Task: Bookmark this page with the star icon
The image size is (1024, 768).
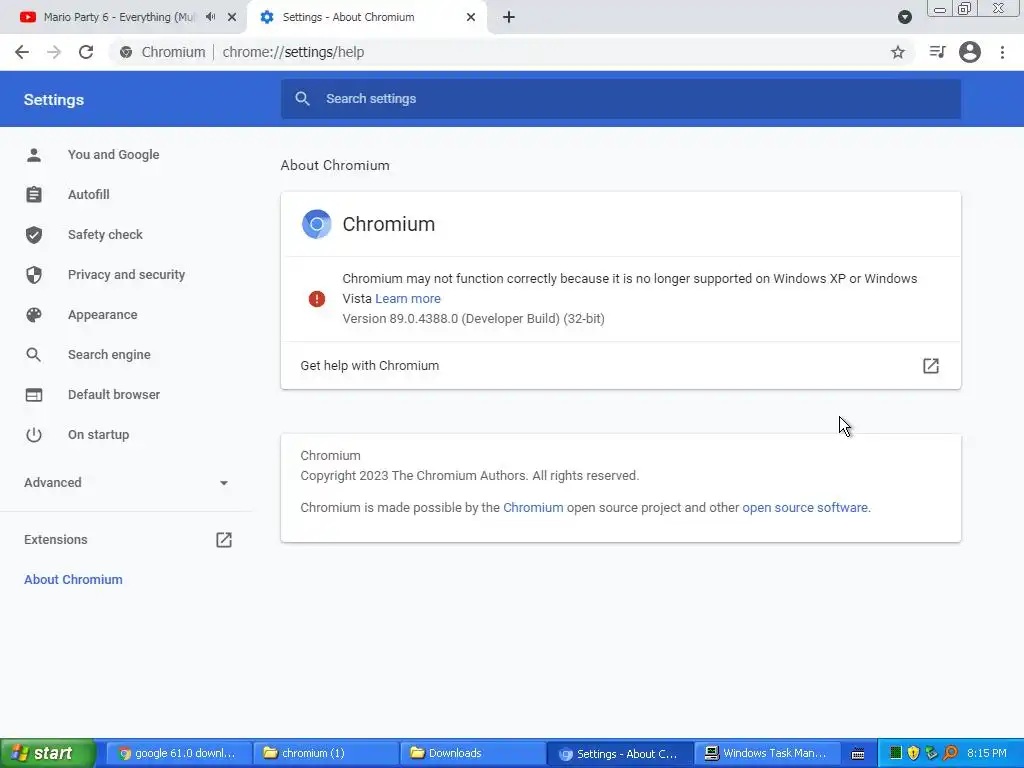Action: pos(898,52)
